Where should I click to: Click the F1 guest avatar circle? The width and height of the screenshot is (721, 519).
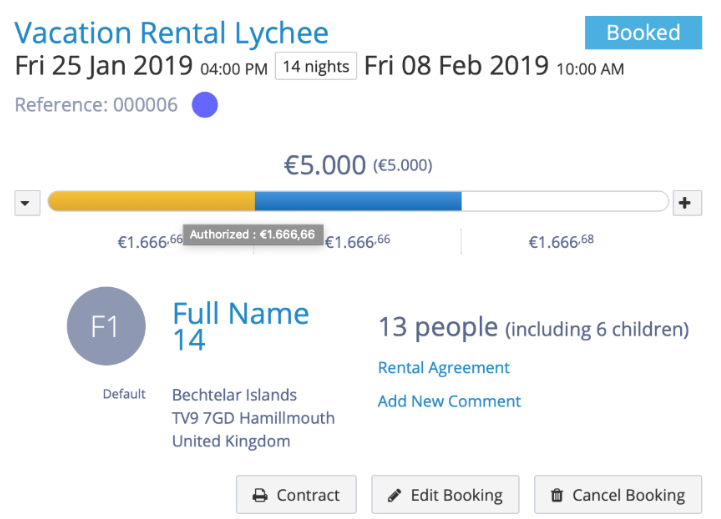(x=106, y=327)
